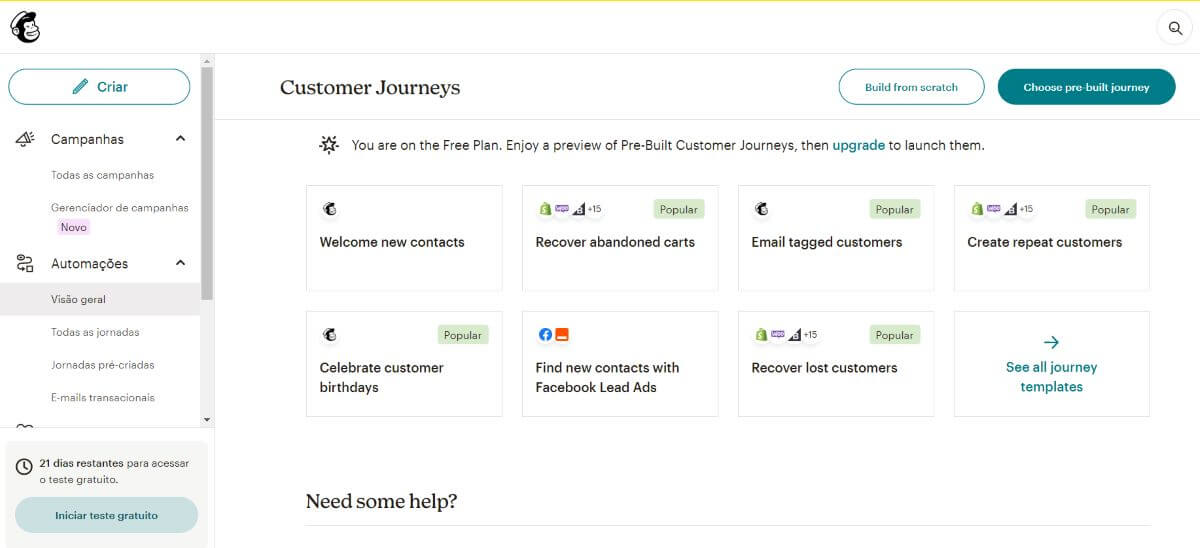Click the Mailchimp monkey logo
This screenshot has width=1200, height=548.
[x=25, y=27]
